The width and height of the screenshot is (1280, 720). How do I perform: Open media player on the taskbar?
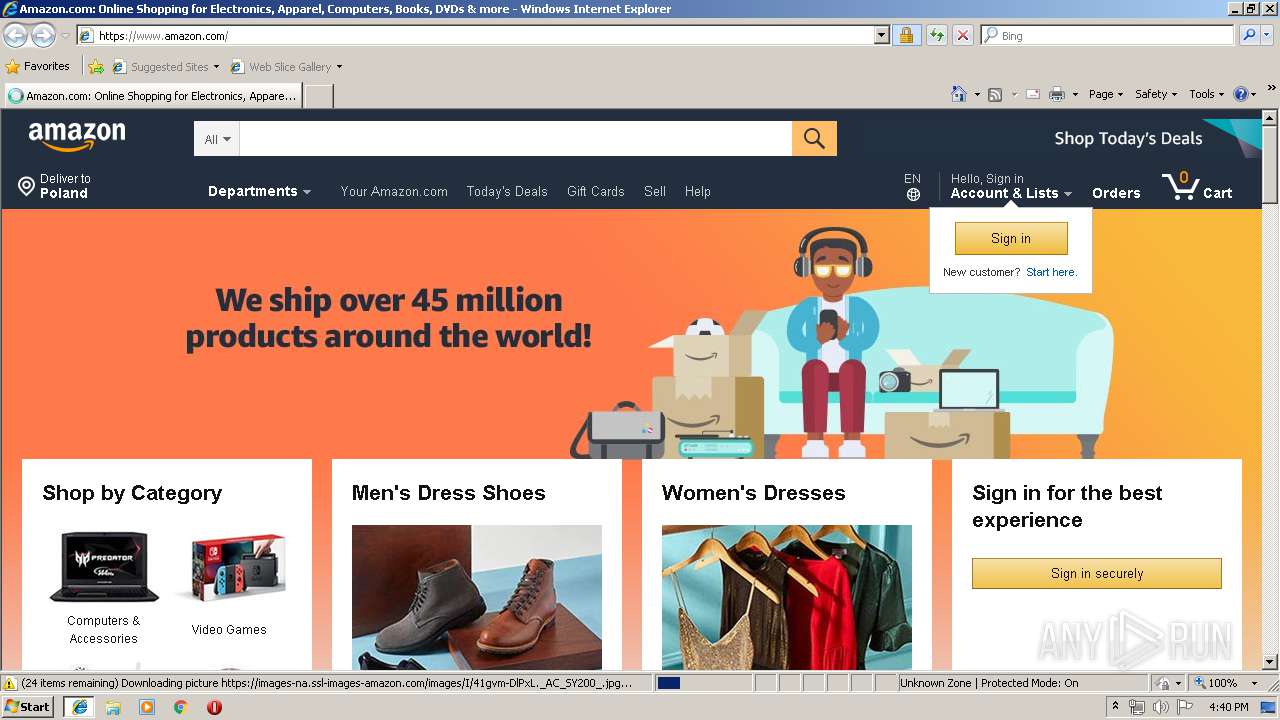click(x=147, y=707)
